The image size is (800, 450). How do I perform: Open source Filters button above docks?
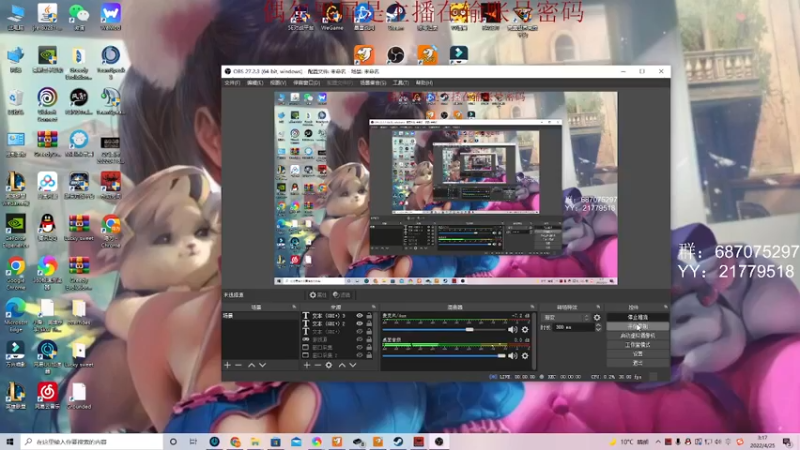(x=342, y=295)
